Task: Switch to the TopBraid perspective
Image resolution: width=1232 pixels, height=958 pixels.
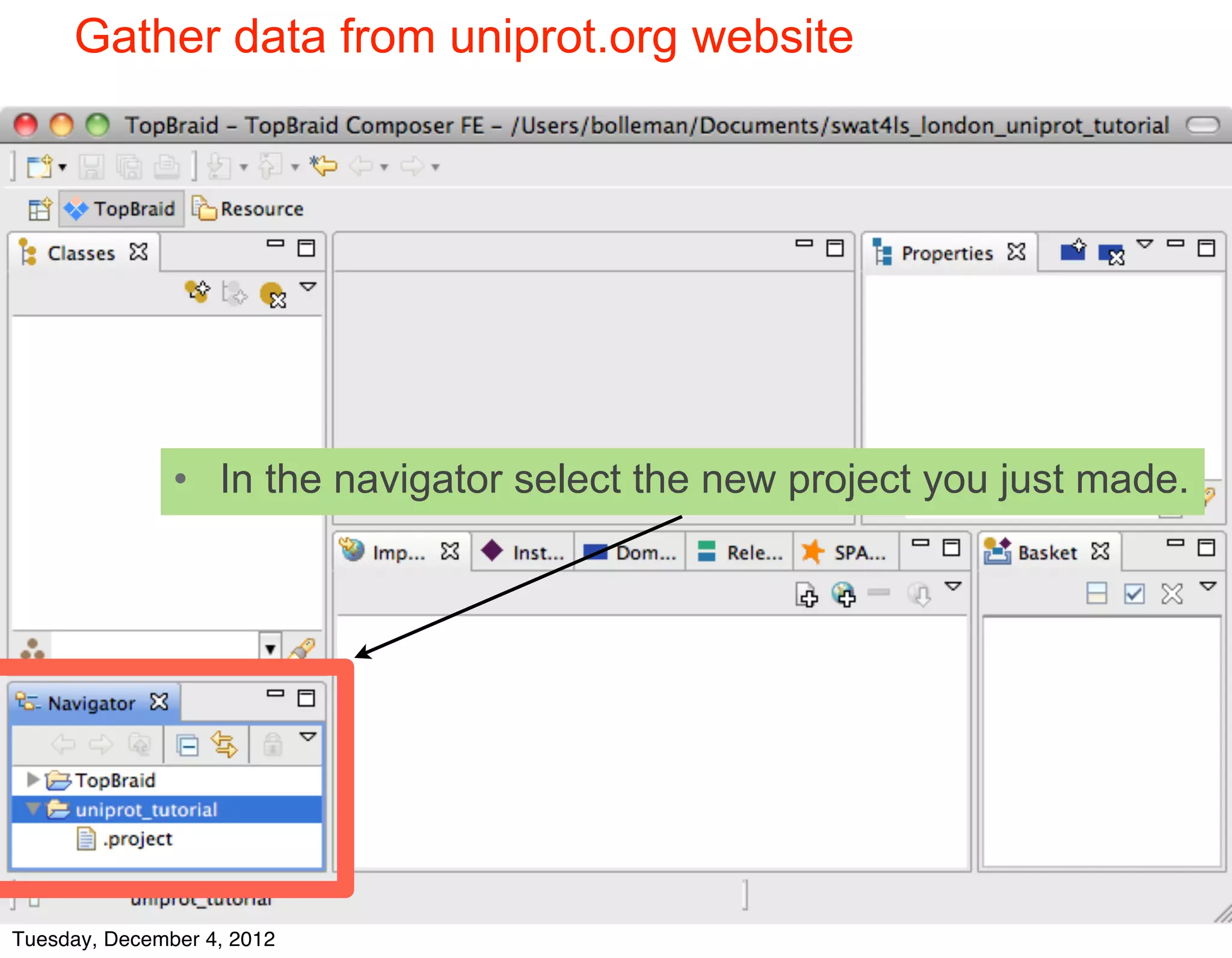Action: pos(121,209)
